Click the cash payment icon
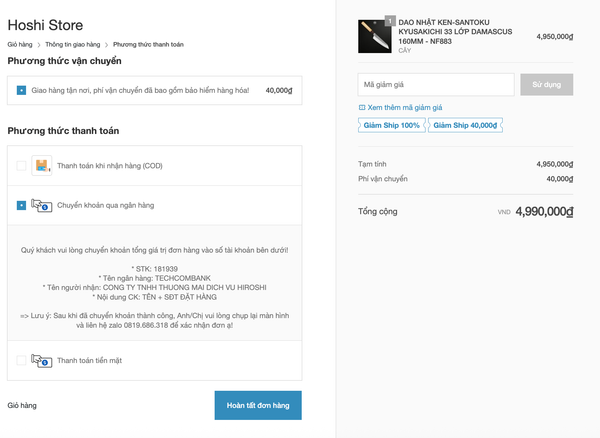 (41, 360)
